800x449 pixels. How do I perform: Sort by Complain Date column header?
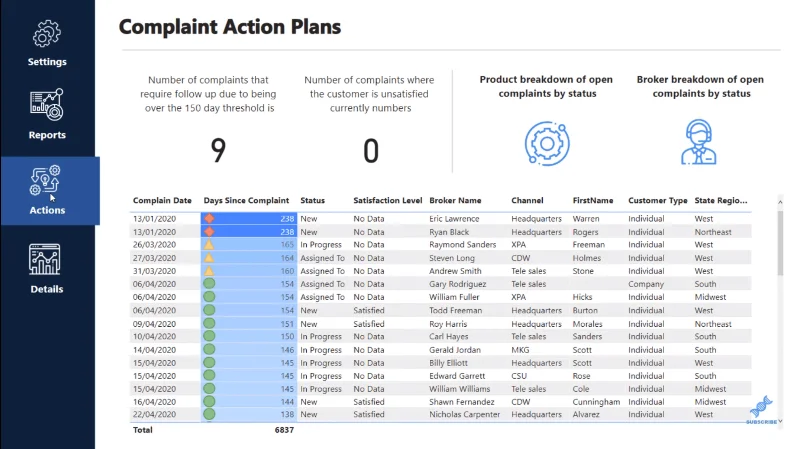162,201
